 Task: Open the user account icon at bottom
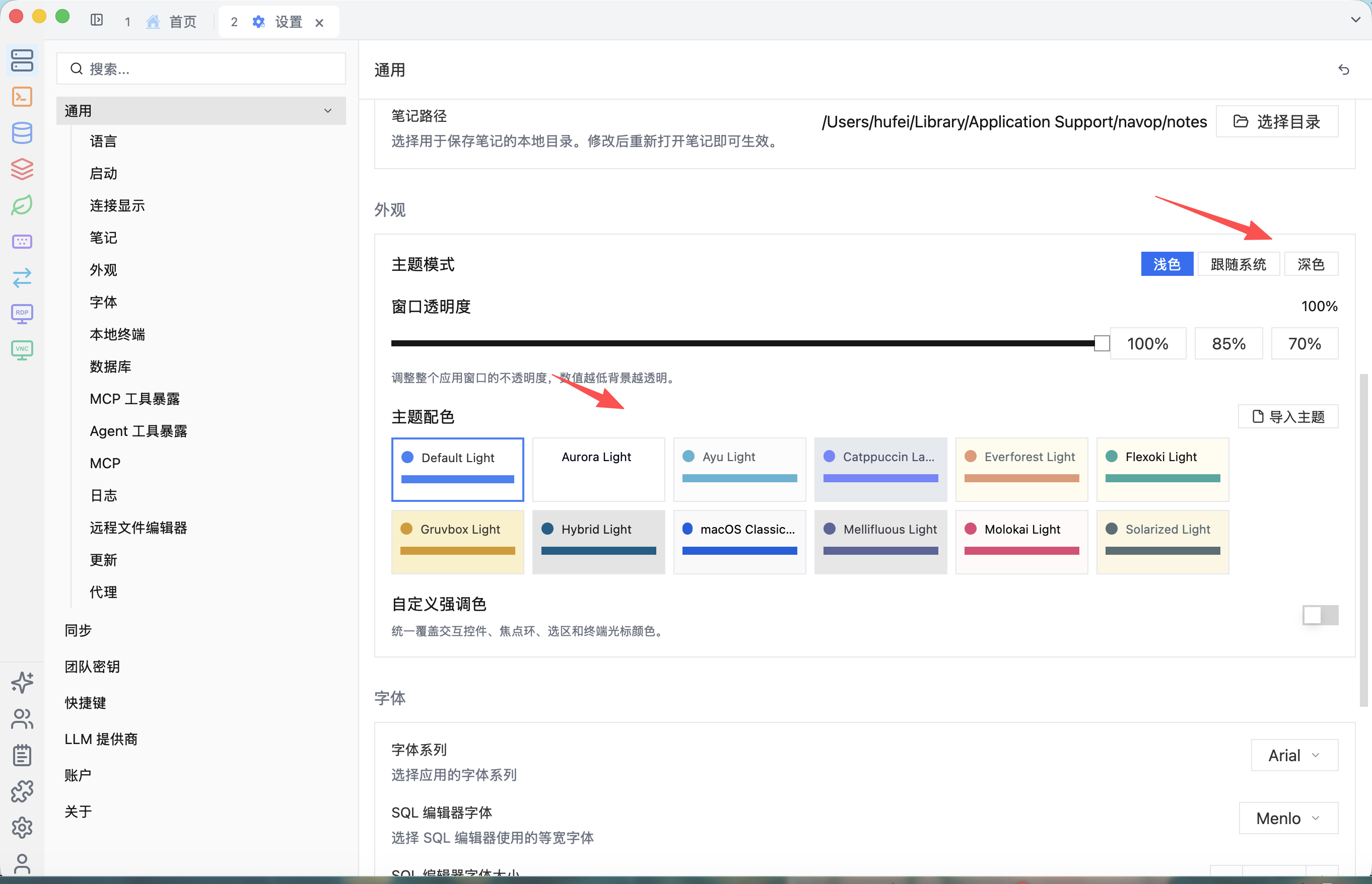click(22, 863)
